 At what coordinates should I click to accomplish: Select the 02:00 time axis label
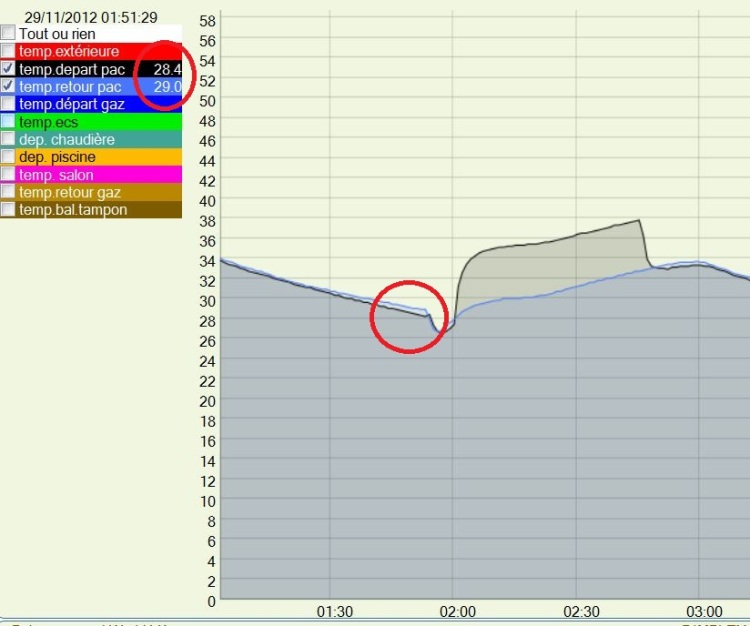pyautogui.click(x=458, y=612)
